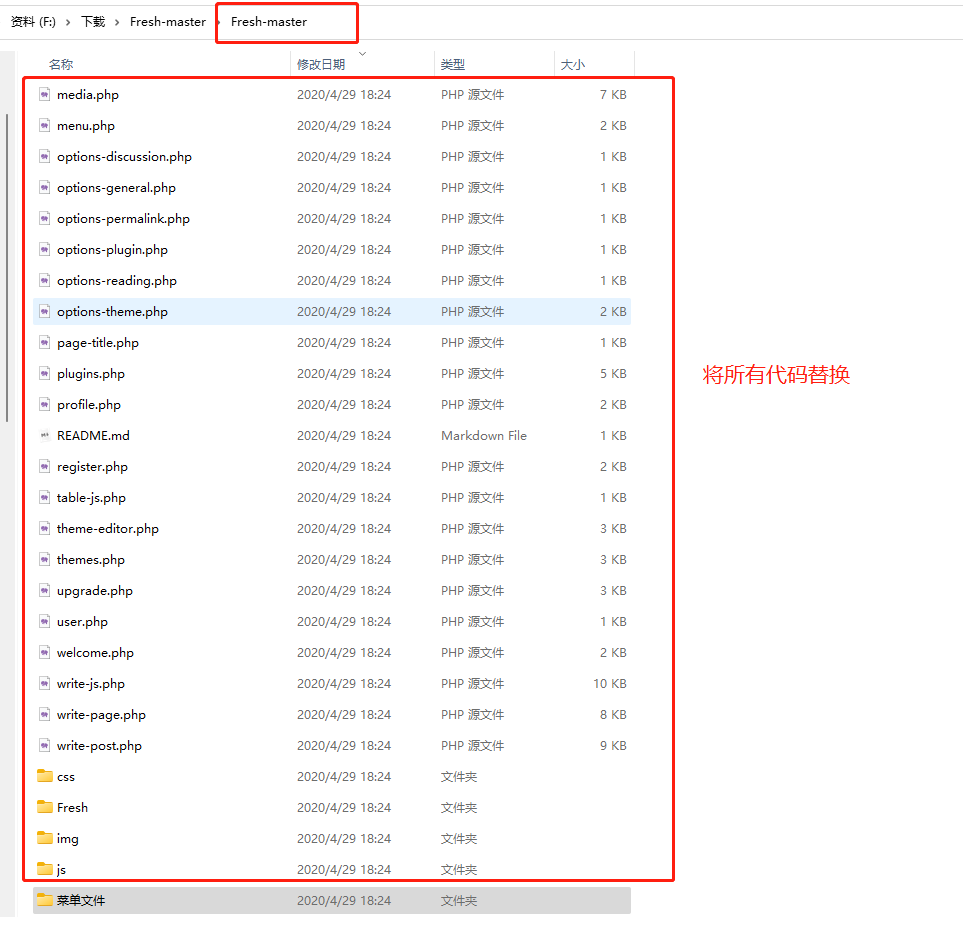Click the welcome.php file icon
963x929 pixels.
pos(44,653)
